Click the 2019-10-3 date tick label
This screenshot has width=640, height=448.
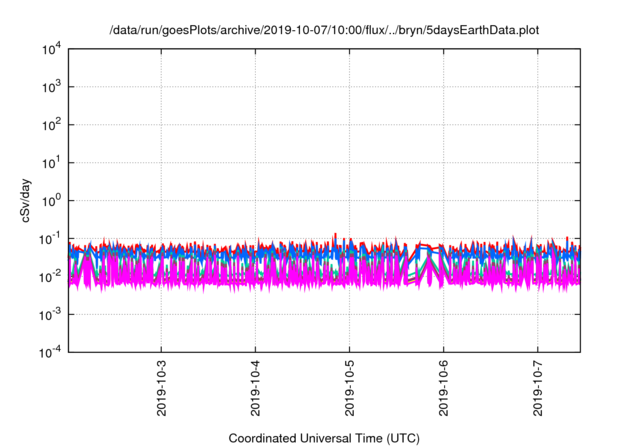(162, 388)
